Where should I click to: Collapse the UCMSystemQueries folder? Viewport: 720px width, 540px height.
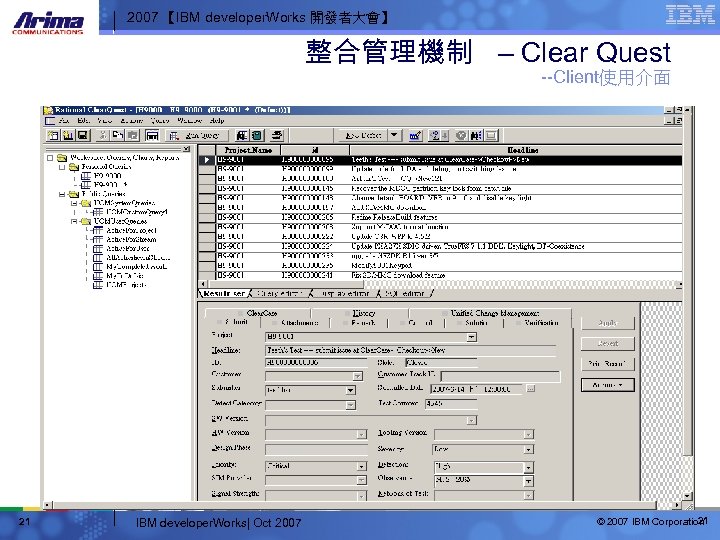[74, 203]
